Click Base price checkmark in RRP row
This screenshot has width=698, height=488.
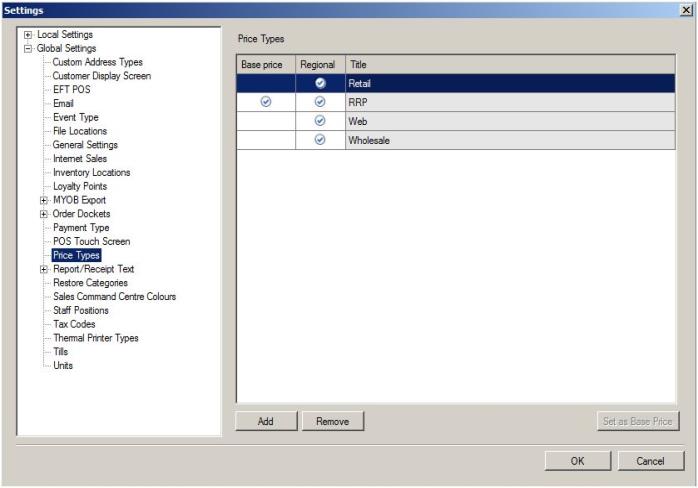(x=265, y=102)
